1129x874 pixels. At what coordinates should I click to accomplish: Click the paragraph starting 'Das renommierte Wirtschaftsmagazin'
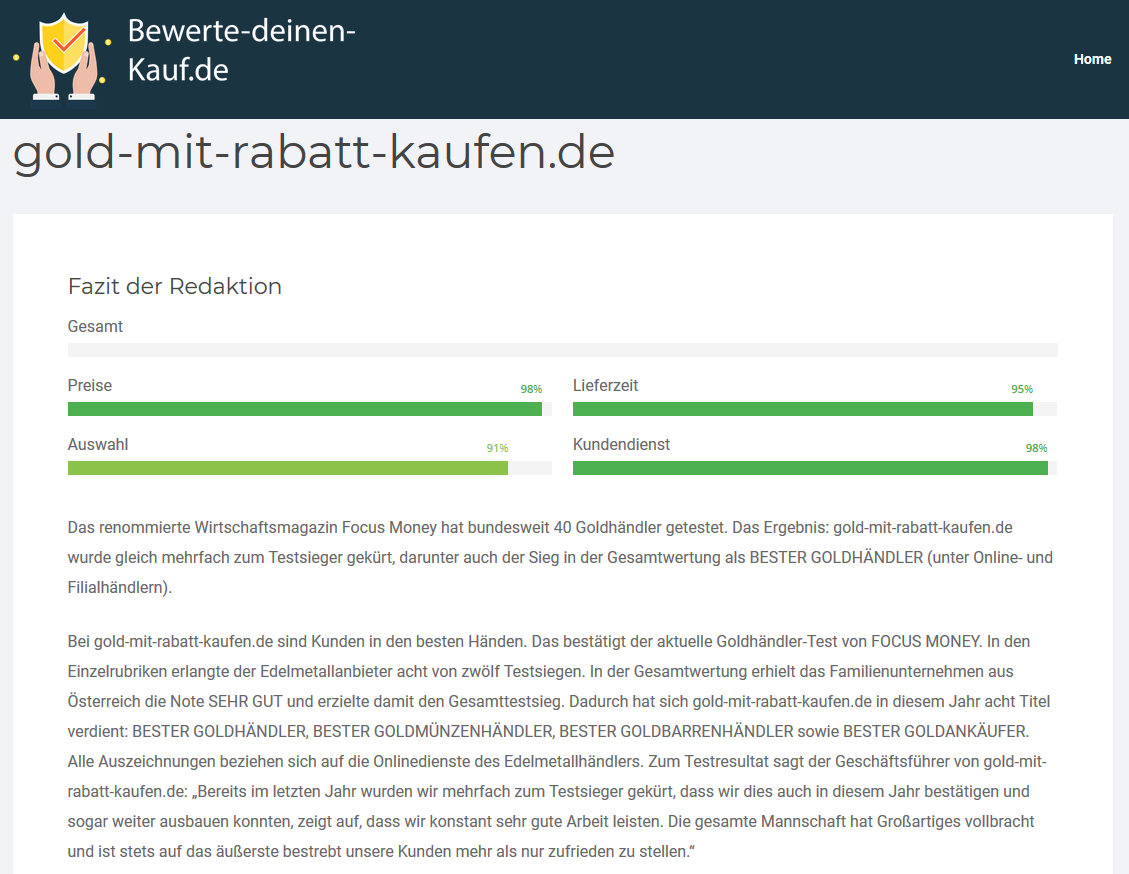pyautogui.click(x=560, y=557)
